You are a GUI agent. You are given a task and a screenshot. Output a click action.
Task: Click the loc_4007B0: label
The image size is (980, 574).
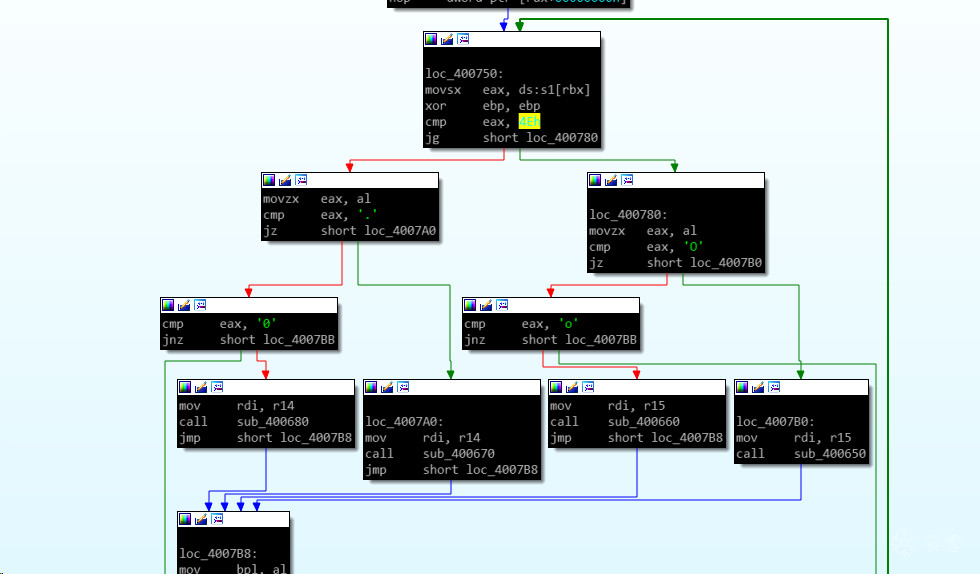click(x=775, y=421)
